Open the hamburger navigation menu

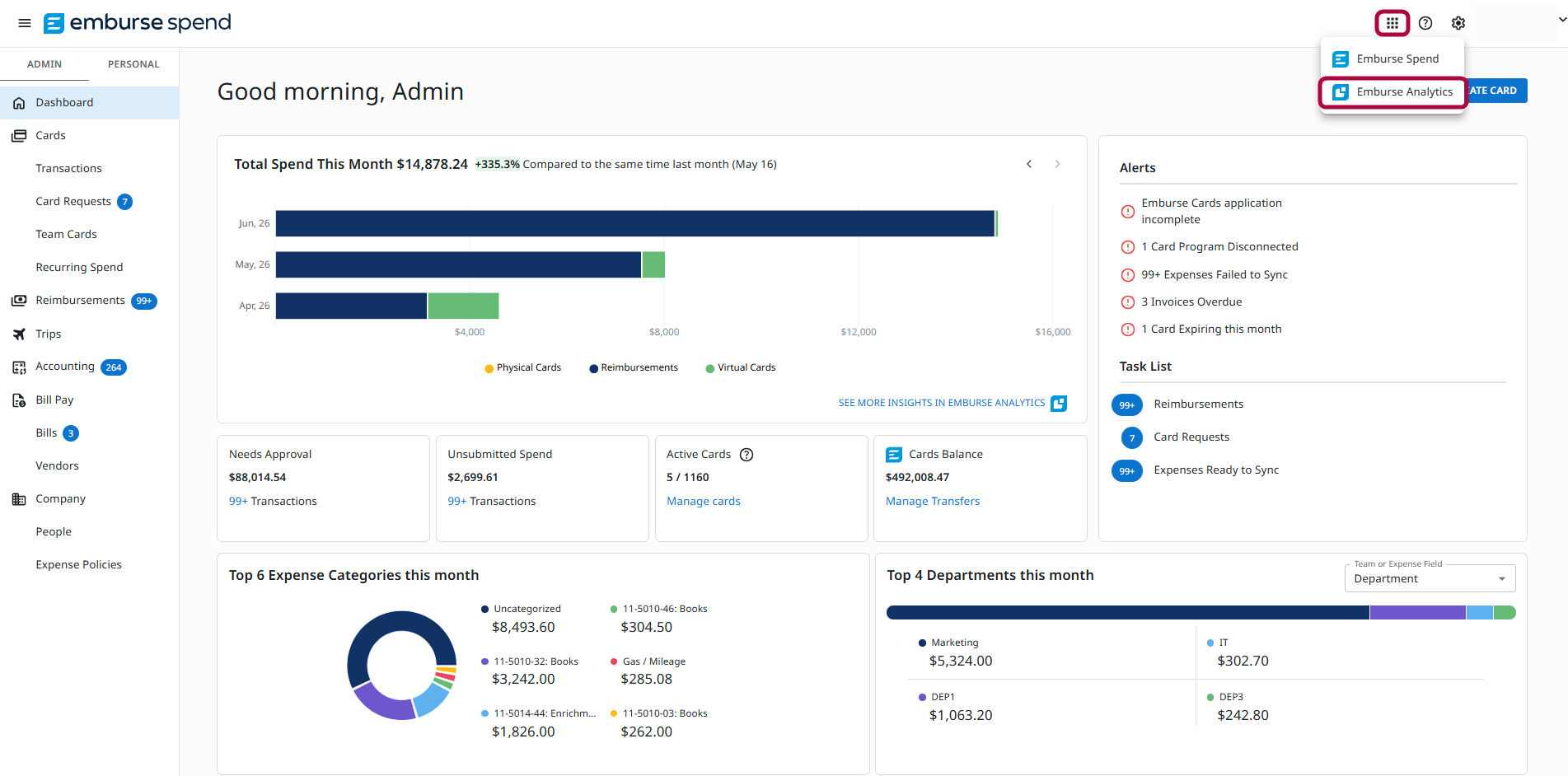[x=25, y=23]
